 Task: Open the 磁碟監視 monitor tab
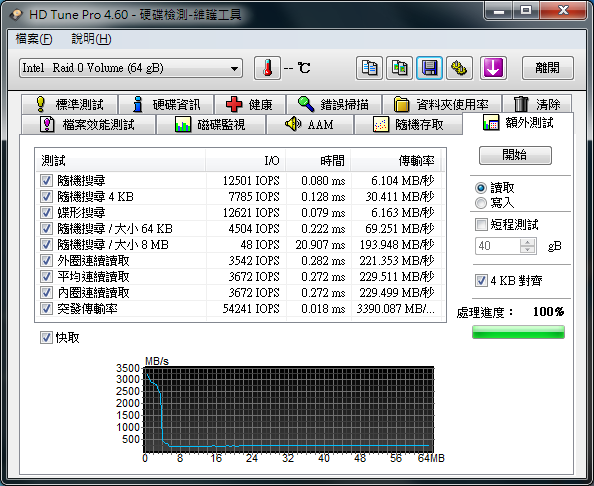click(x=211, y=124)
